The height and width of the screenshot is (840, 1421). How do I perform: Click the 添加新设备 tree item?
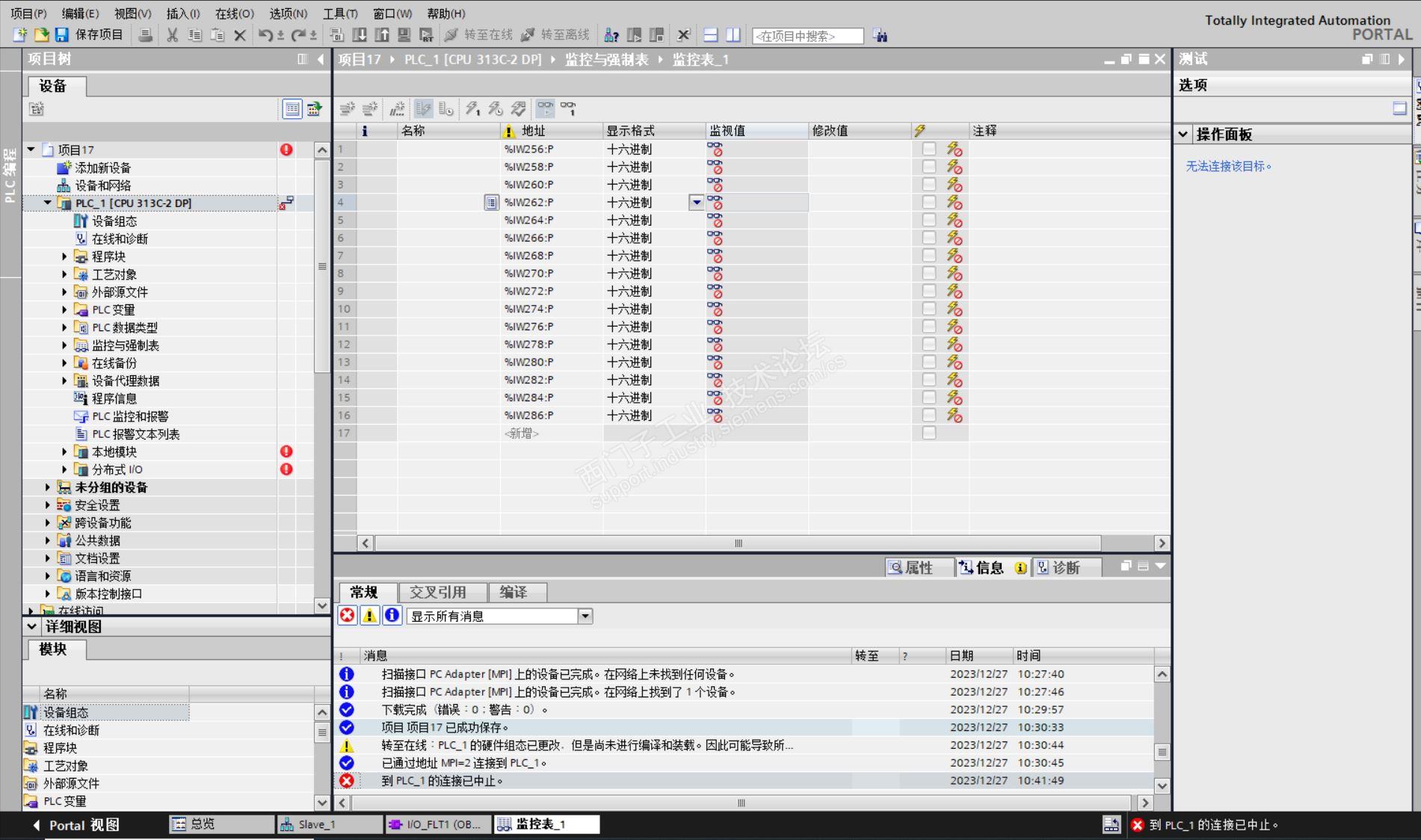(x=102, y=167)
